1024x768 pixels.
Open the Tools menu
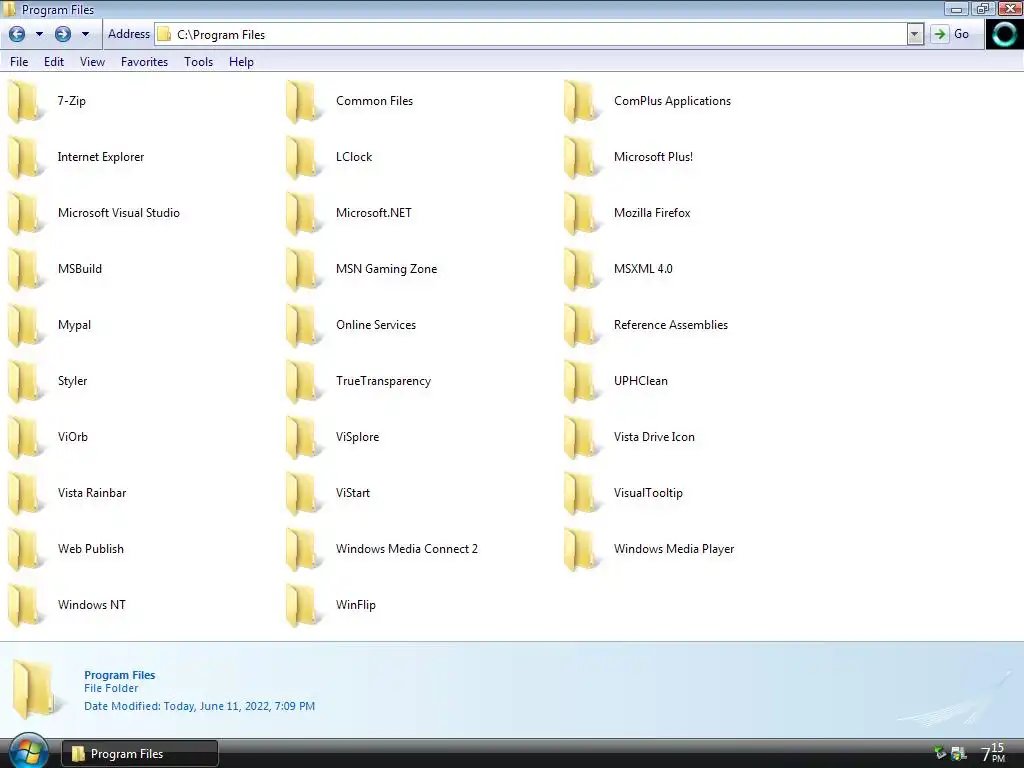199,61
